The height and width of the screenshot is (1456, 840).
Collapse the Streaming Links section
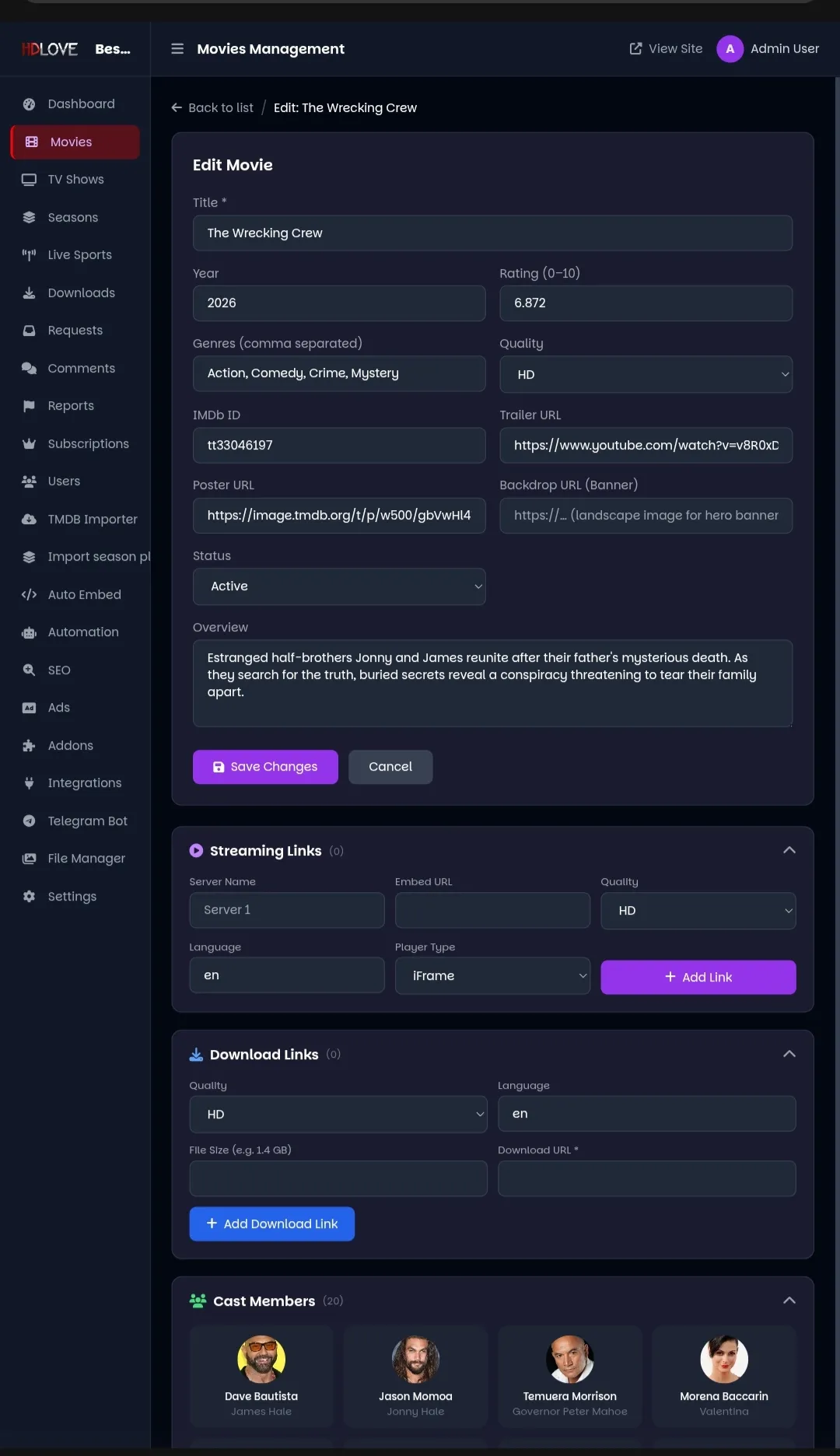point(789,851)
